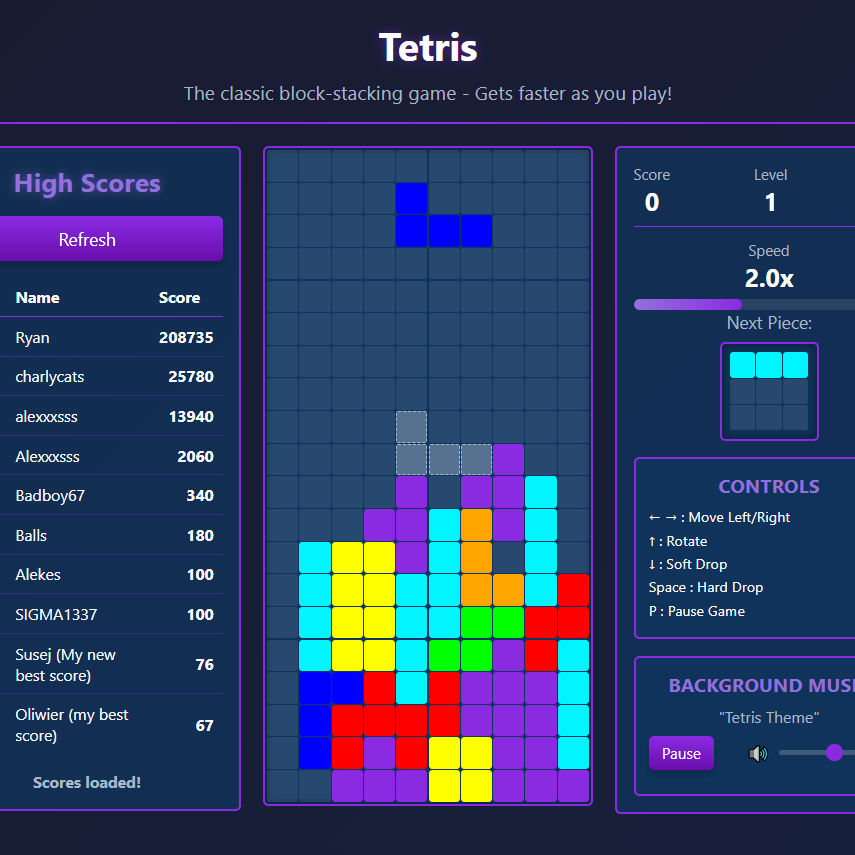
Task: Click the ghost piece landing outline
Action: (443, 458)
